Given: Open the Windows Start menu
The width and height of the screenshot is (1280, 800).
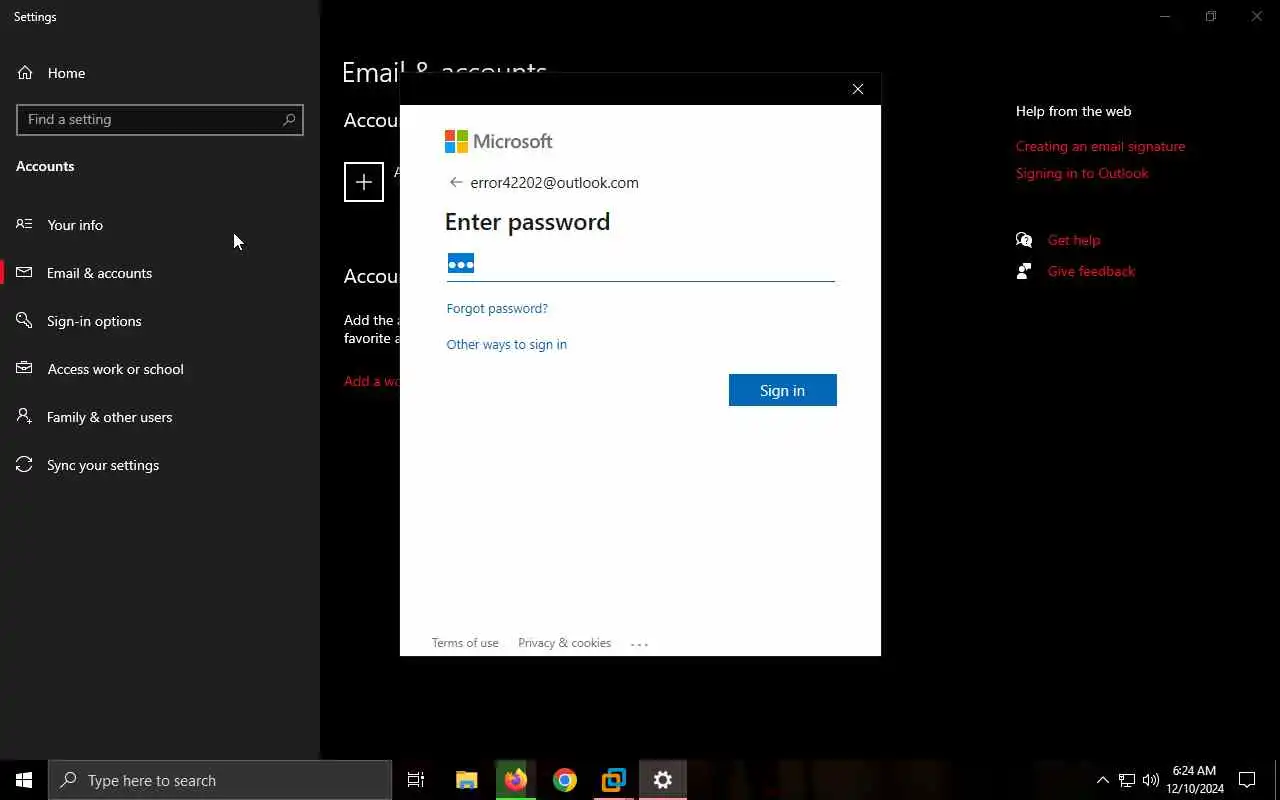Looking at the screenshot, I should tap(24, 780).
